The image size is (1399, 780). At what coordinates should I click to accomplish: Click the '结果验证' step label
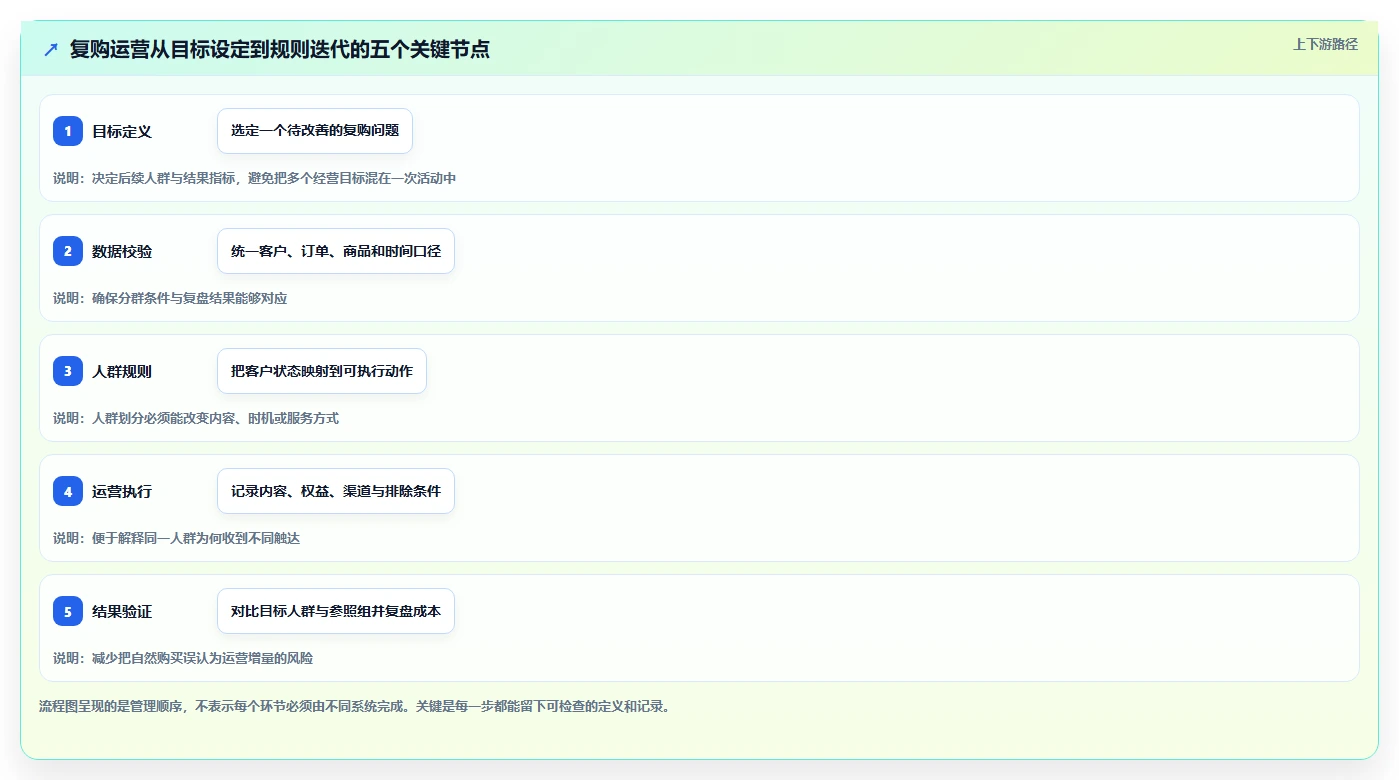click(x=122, y=611)
